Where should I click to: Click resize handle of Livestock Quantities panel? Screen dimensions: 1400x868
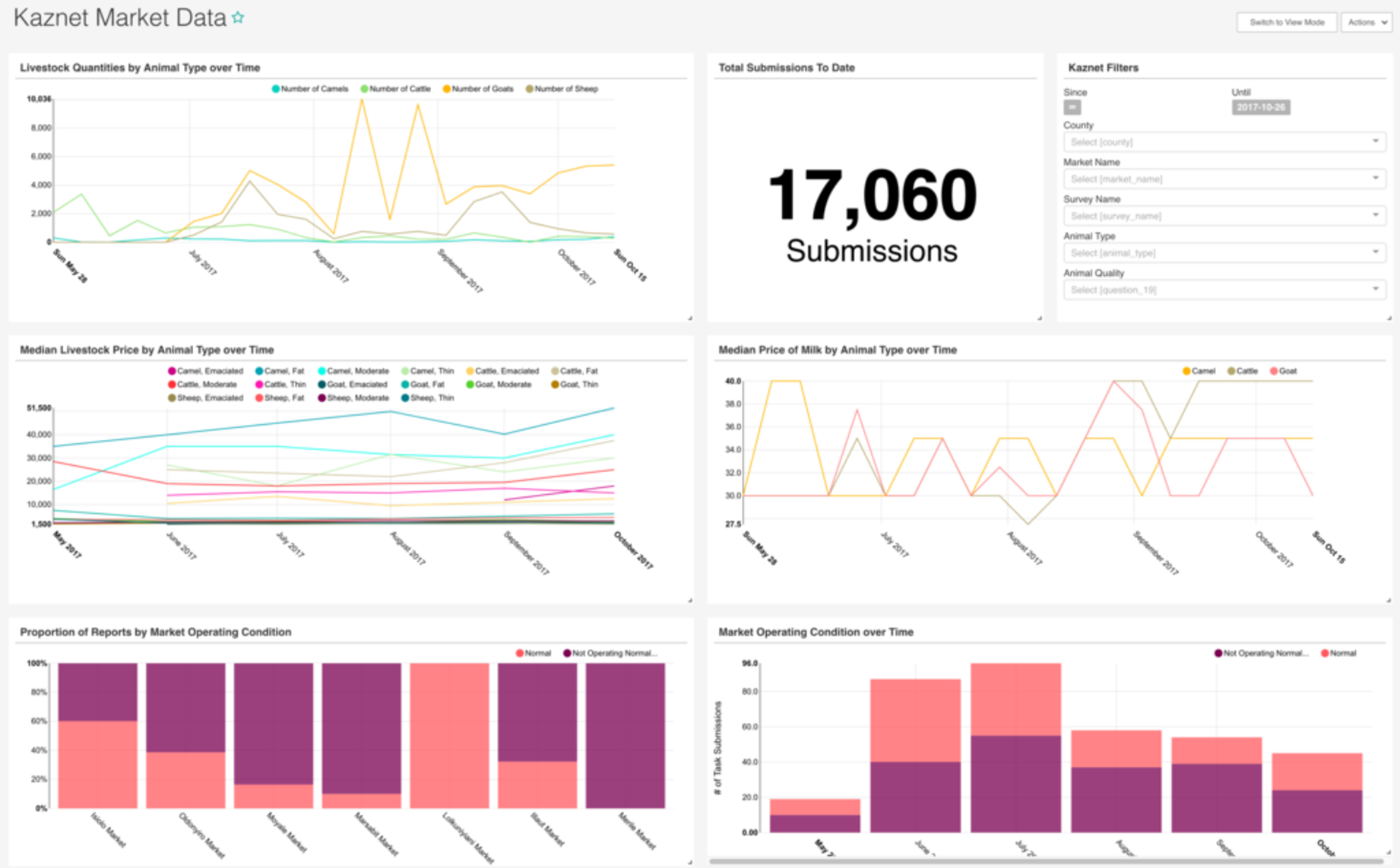pos(690,318)
